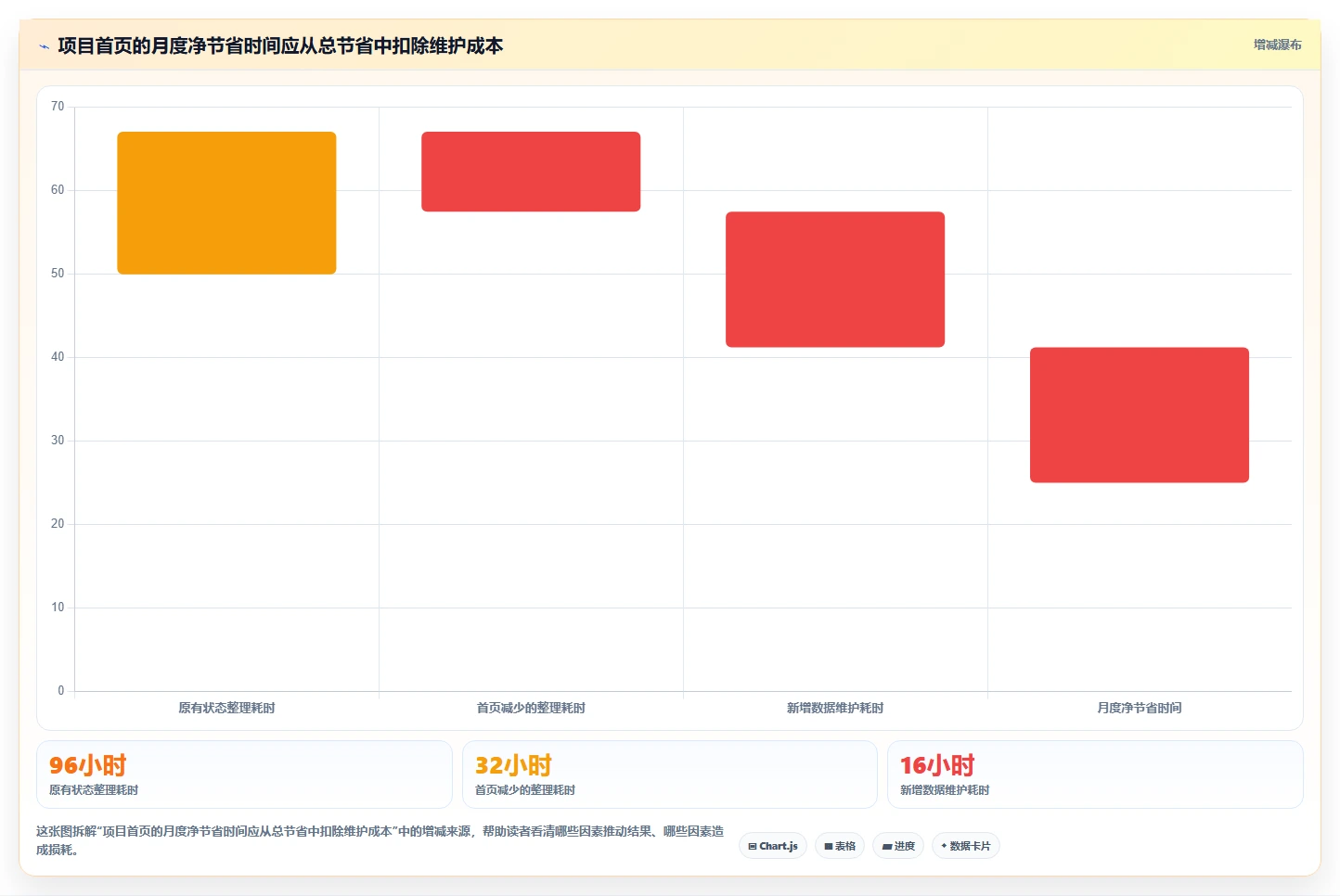1340x896 pixels.
Task: Click the description paragraph below the cards
Action: tap(380, 840)
